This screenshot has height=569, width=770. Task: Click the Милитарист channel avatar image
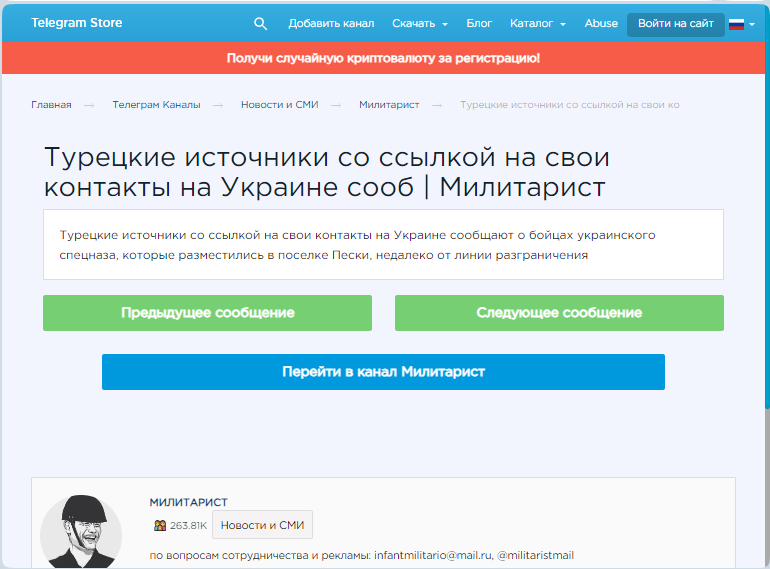pyautogui.click(x=81, y=532)
